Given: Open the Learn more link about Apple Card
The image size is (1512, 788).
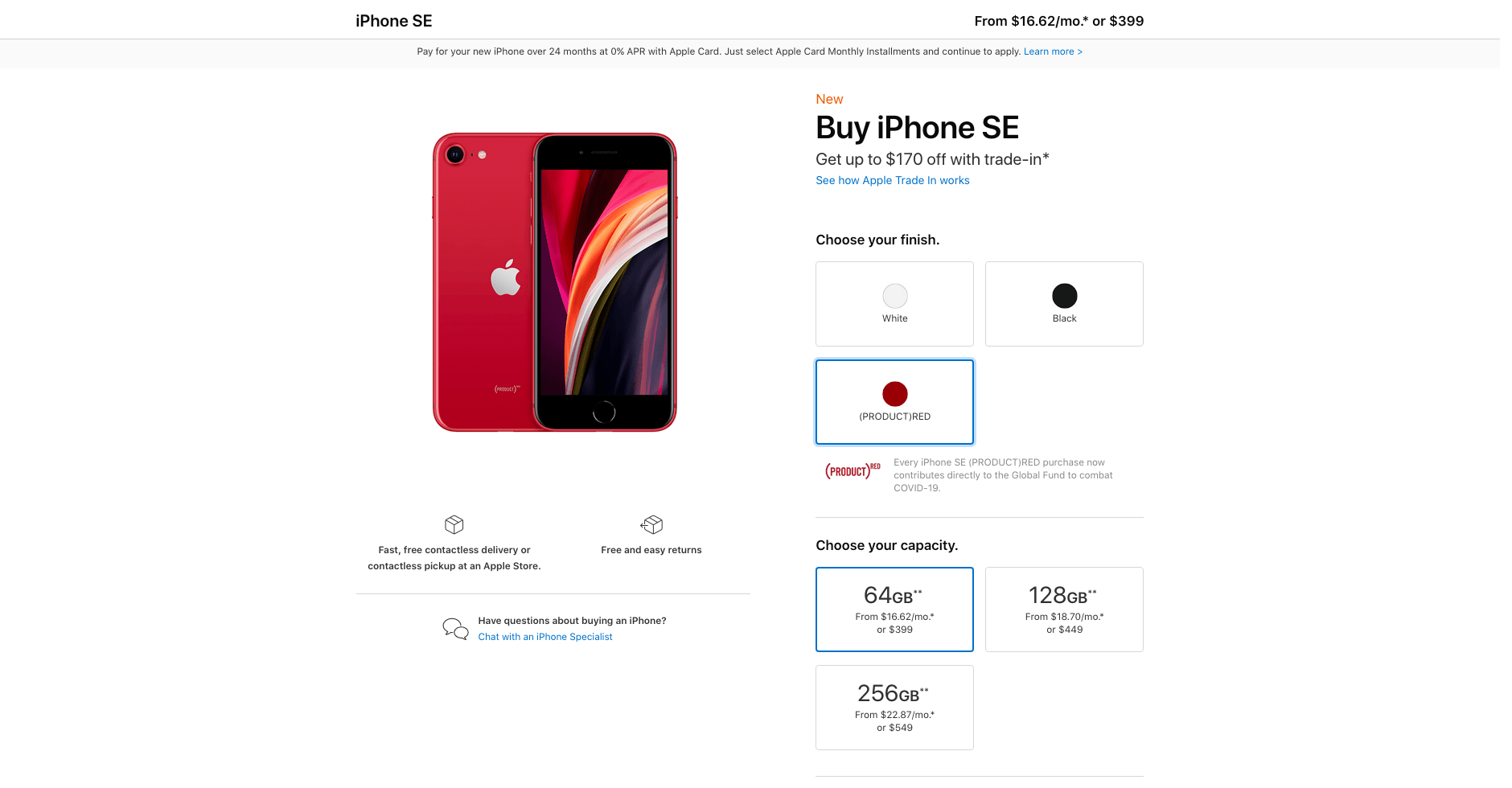Looking at the screenshot, I should click(1053, 51).
